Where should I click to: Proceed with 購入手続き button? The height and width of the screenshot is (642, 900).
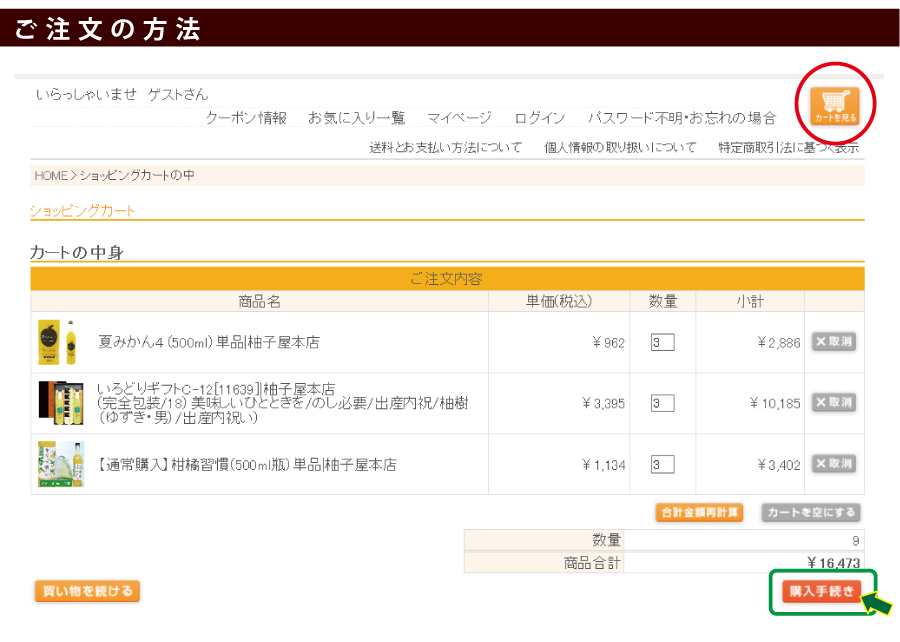coord(820,591)
